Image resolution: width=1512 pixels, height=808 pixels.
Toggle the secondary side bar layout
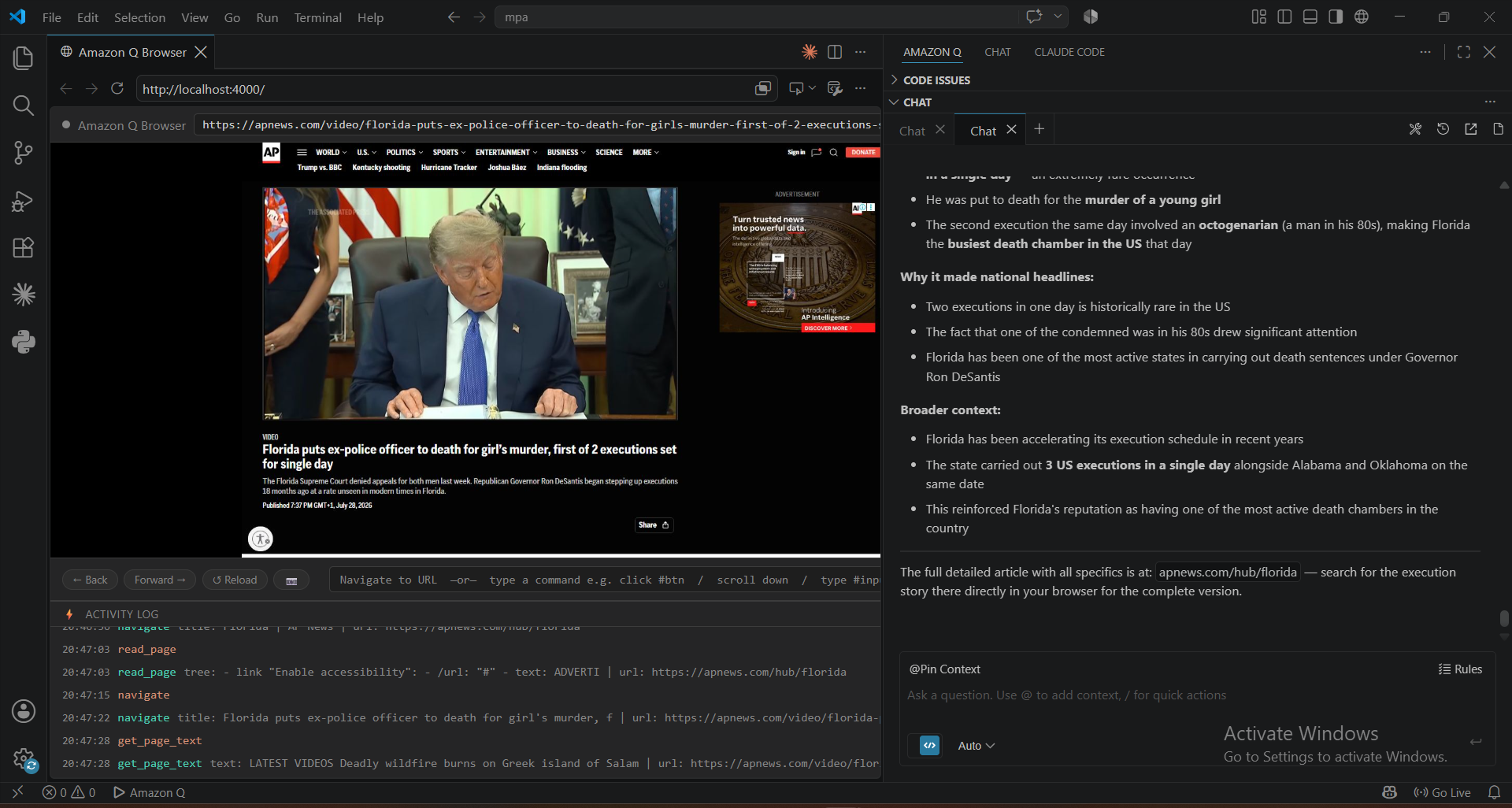pyautogui.click(x=1336, y=17)
